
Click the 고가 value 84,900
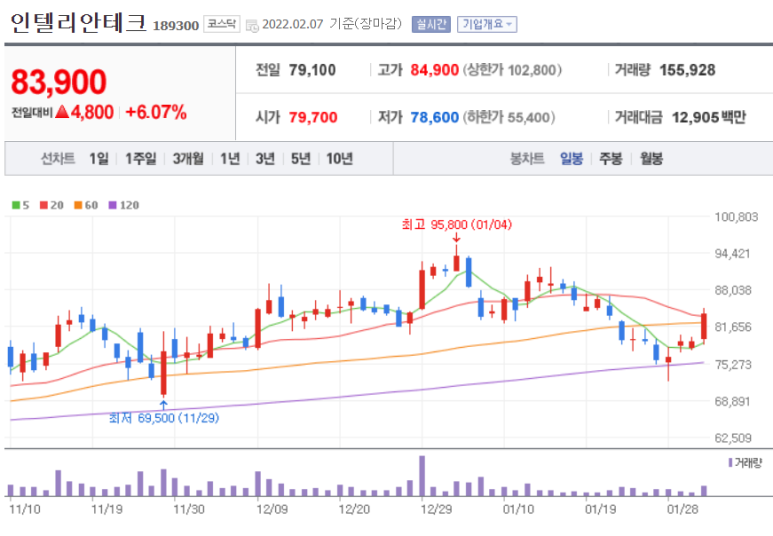(434, 70)
